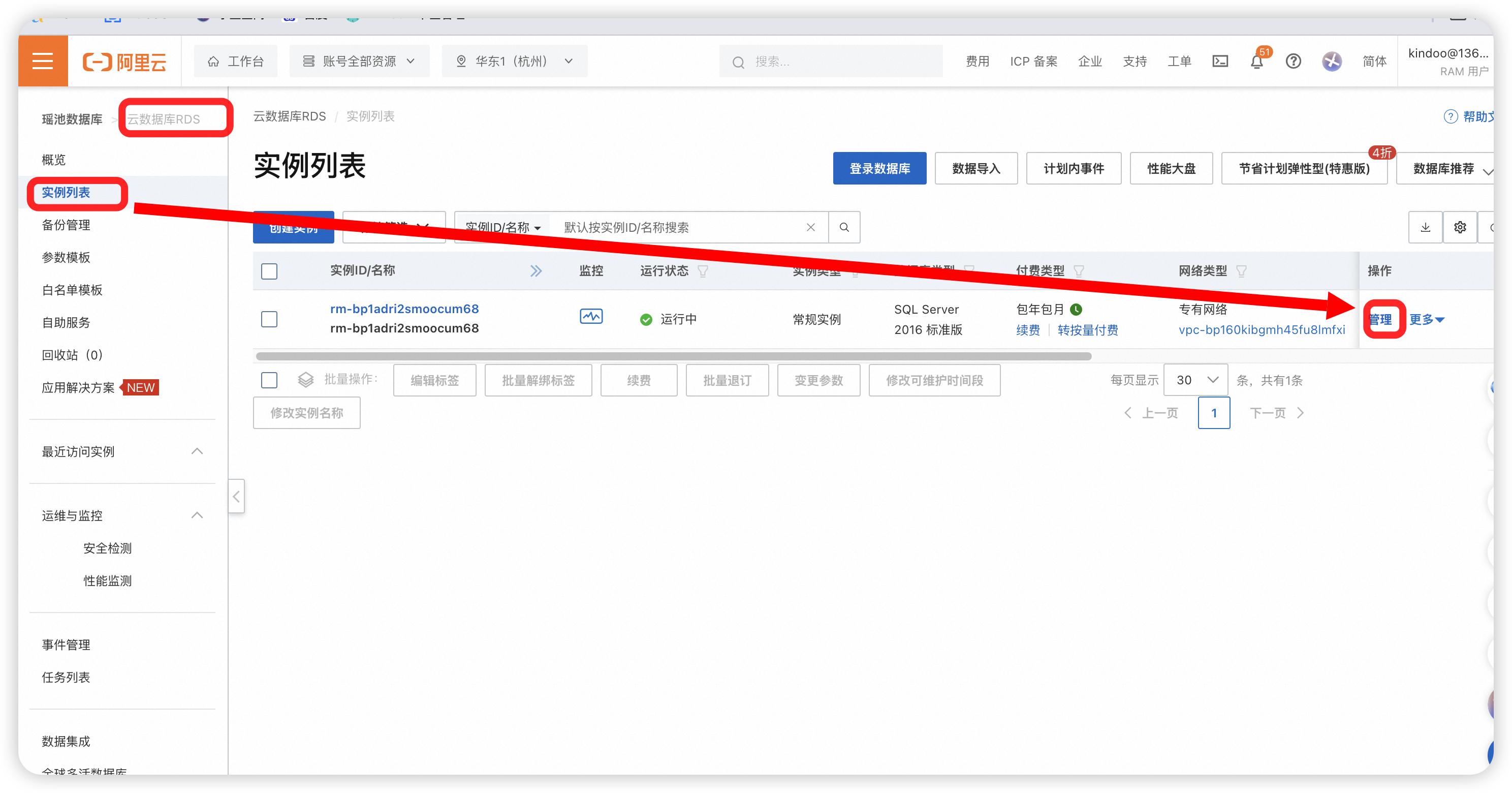This screenshot has height=793, width=1512.
Task: Toggle the batch operations checkbox
Action: point(269,380)
